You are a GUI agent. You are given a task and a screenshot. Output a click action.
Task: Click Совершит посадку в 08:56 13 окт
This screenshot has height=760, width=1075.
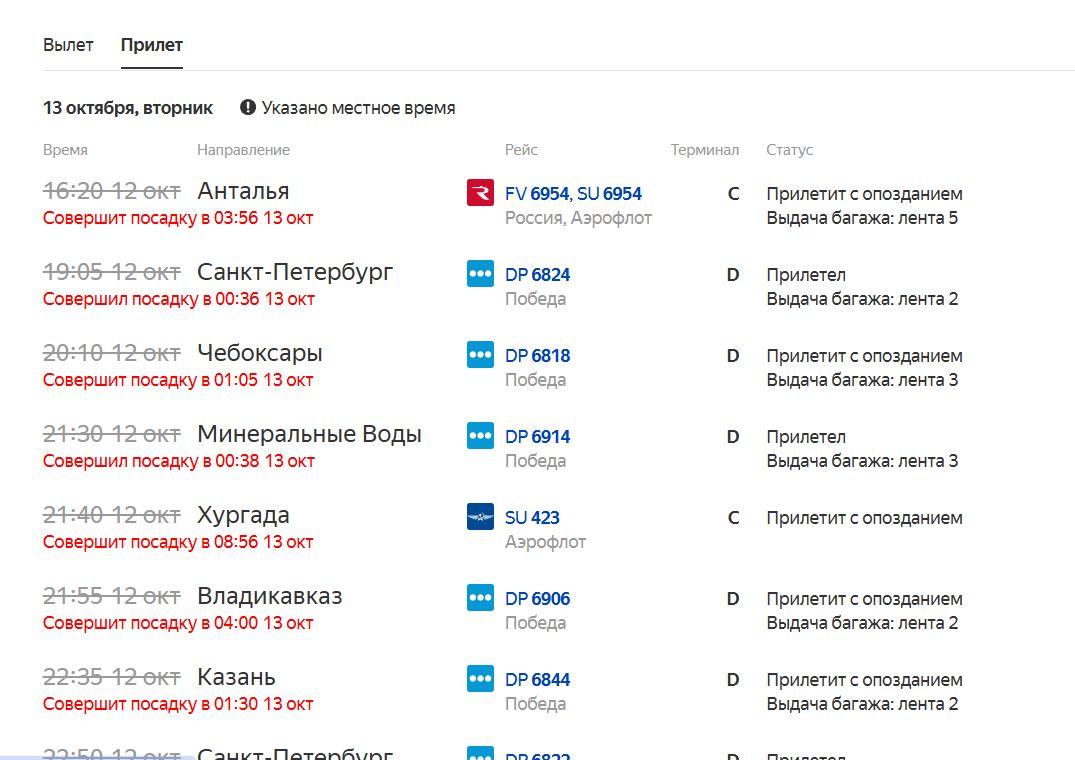pos(178,542)
